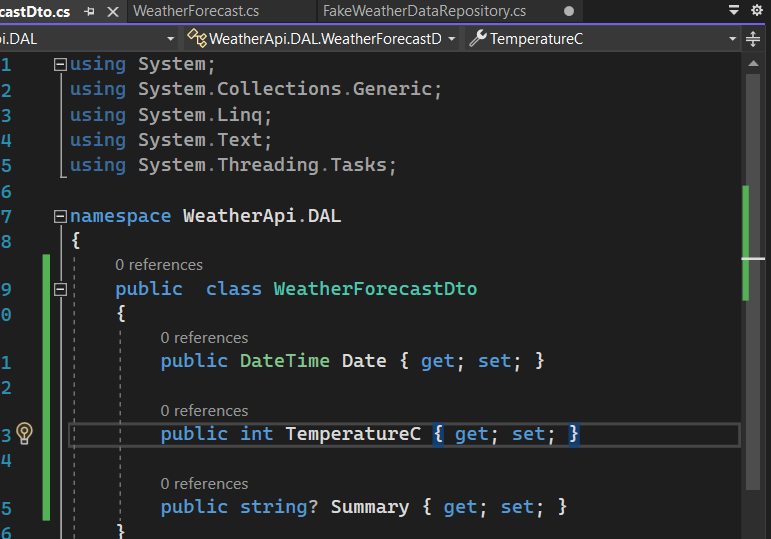Image resolution: width=771 pixels, height=539 pixels.
Task: Click the unsaved dot on FakeWeatherDataRepository.cs tab
Action: pos(569,11)
